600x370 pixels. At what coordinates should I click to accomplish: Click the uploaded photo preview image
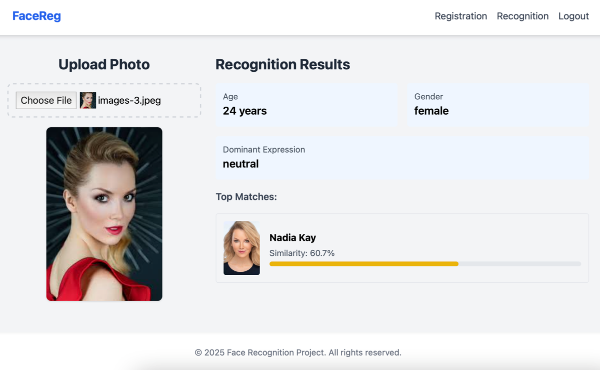(104, 214)
